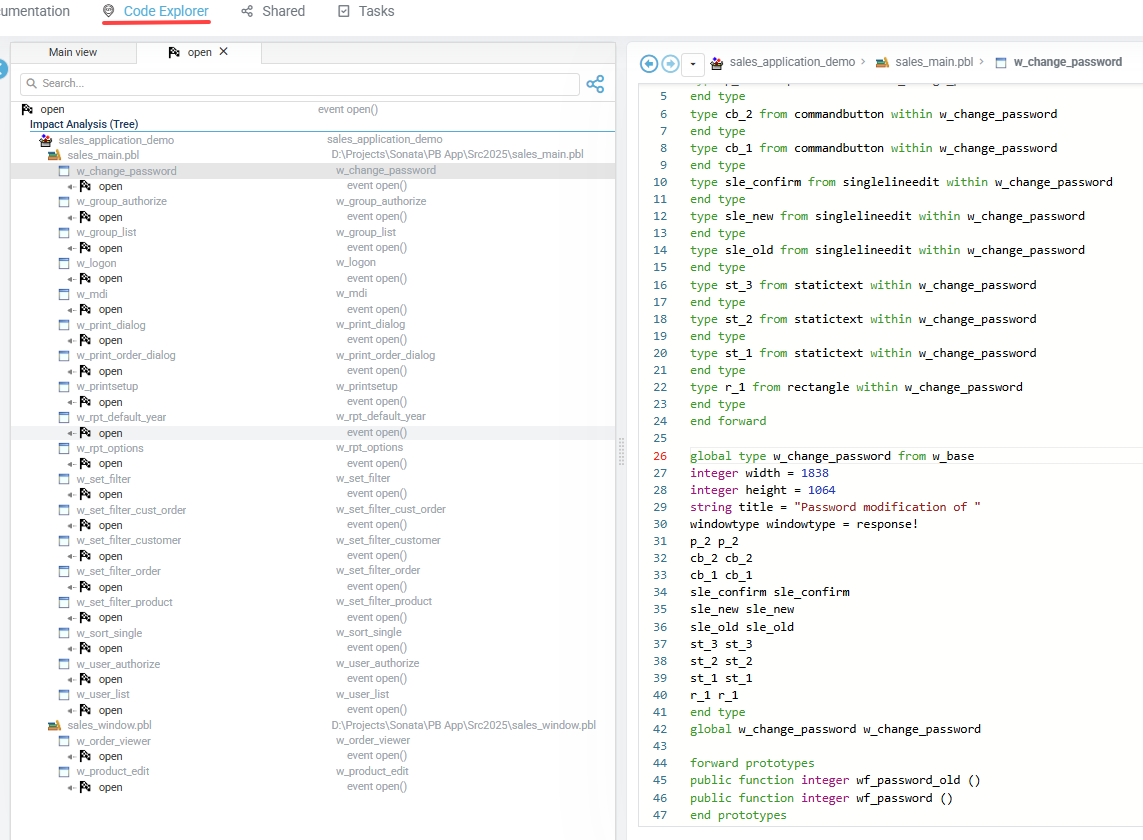Click code line 26 global type declaration
The width and height of the screenshot is (1143, 840).
pos(832,456)
